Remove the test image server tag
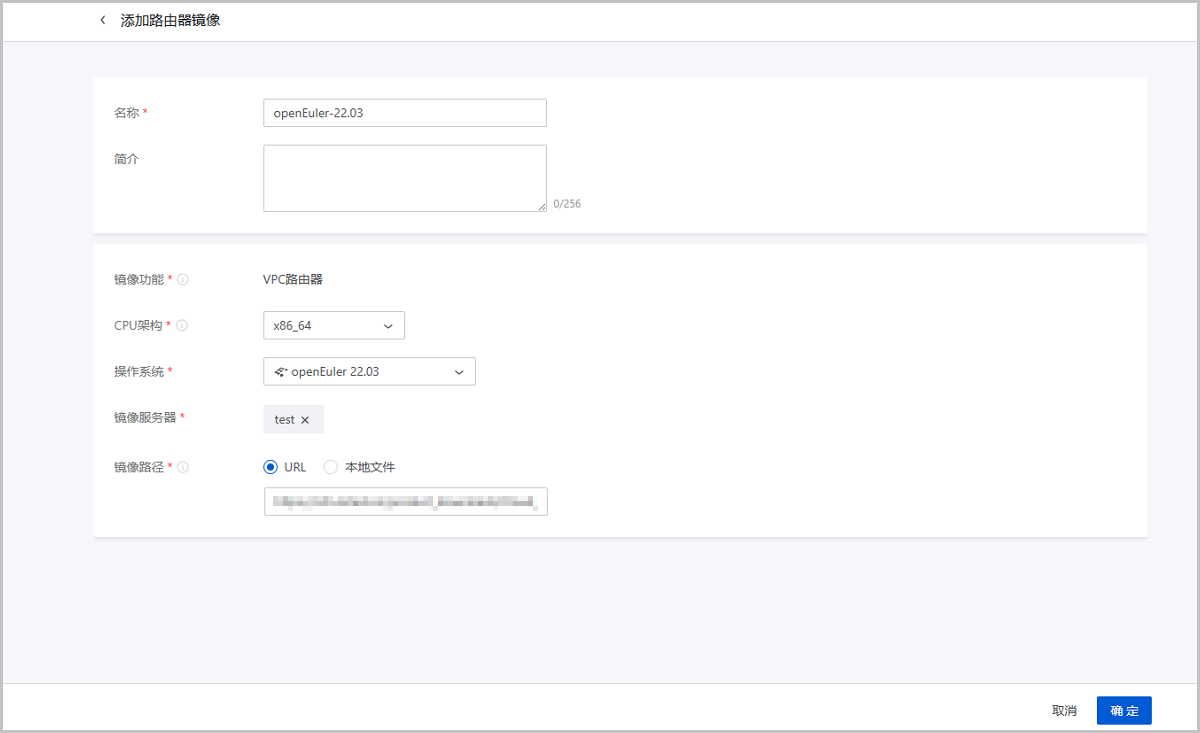1200x733 pixels. pyautogui.click(x=305, y=420)
